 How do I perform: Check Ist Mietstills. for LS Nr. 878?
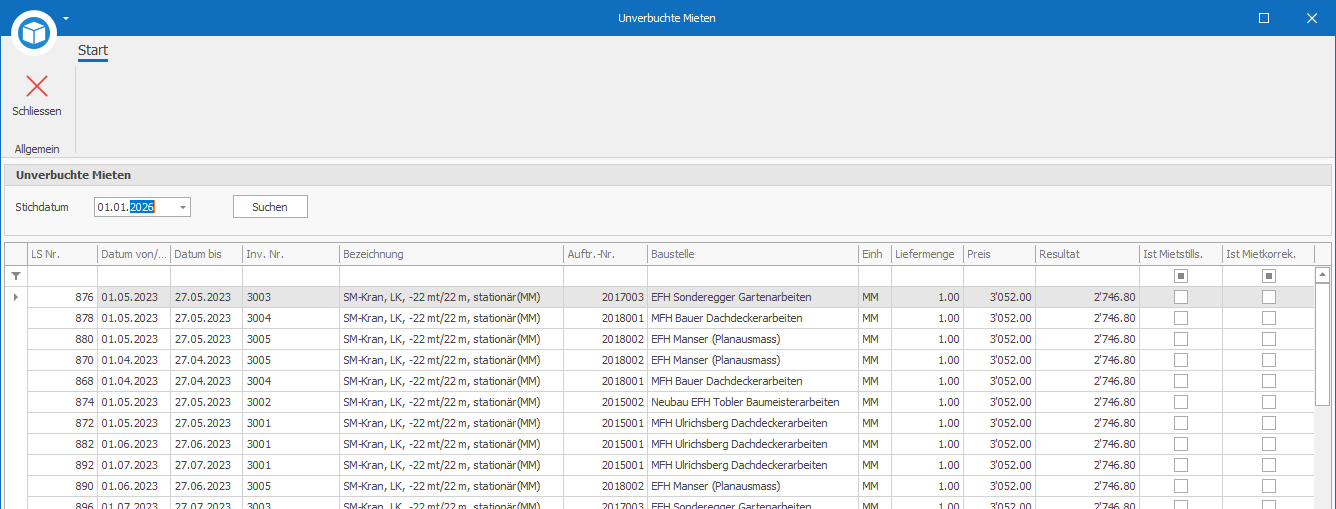1181,318
